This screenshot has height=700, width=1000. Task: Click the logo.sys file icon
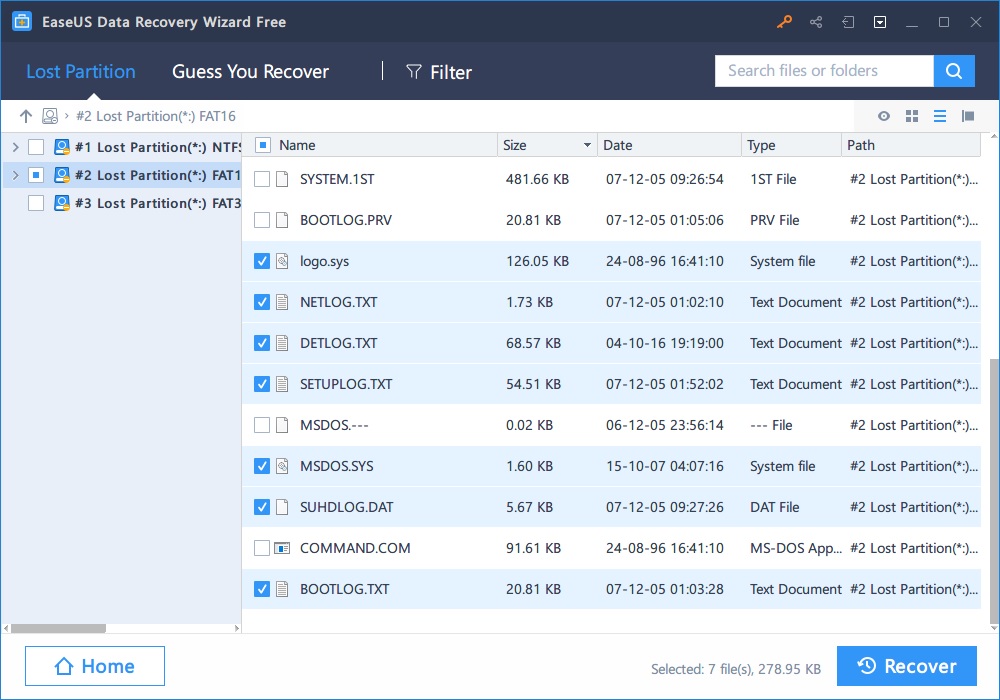282,261
